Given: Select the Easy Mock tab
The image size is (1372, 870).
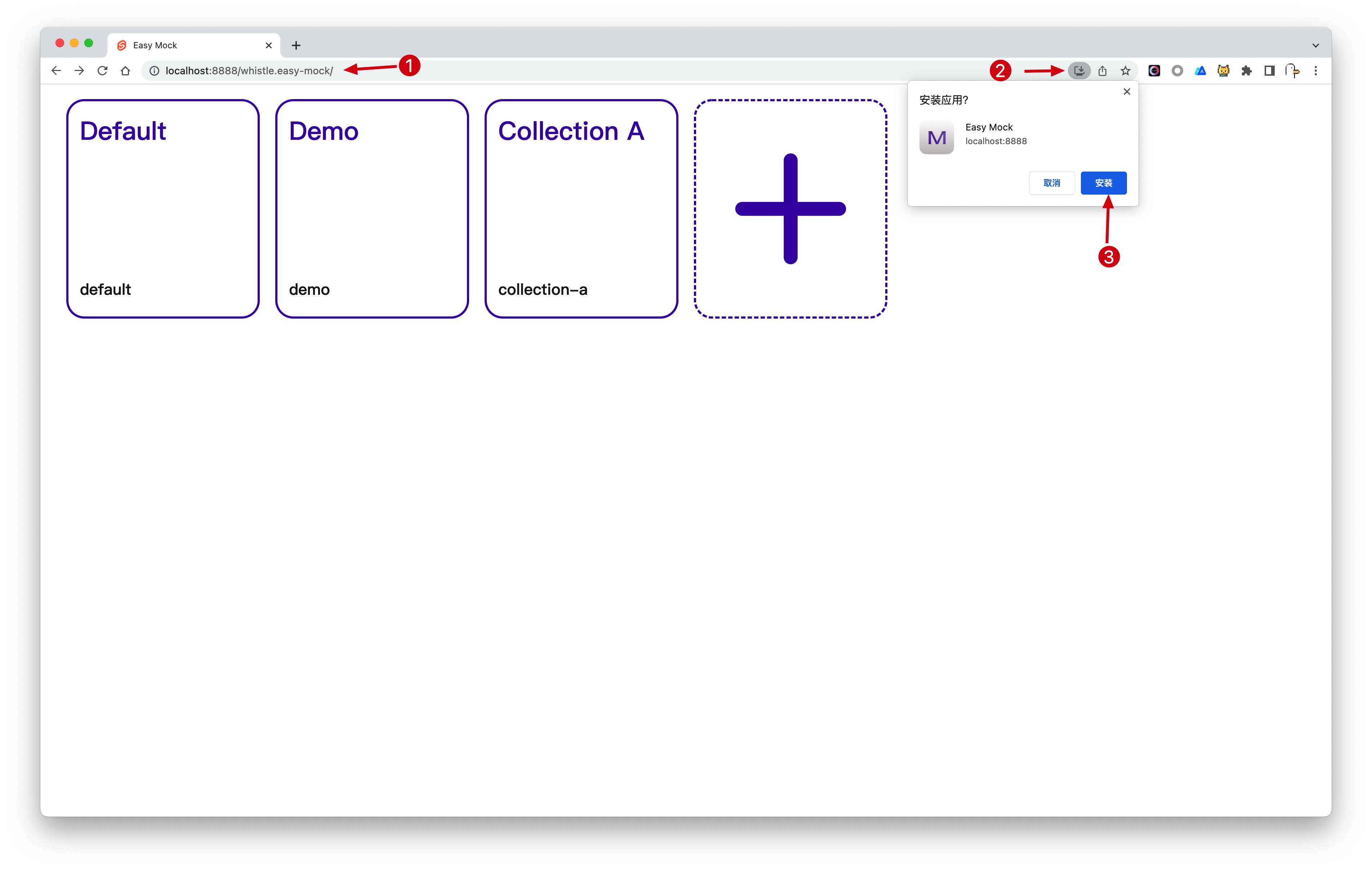Looking at the screenshot, I should coord(188,46).
